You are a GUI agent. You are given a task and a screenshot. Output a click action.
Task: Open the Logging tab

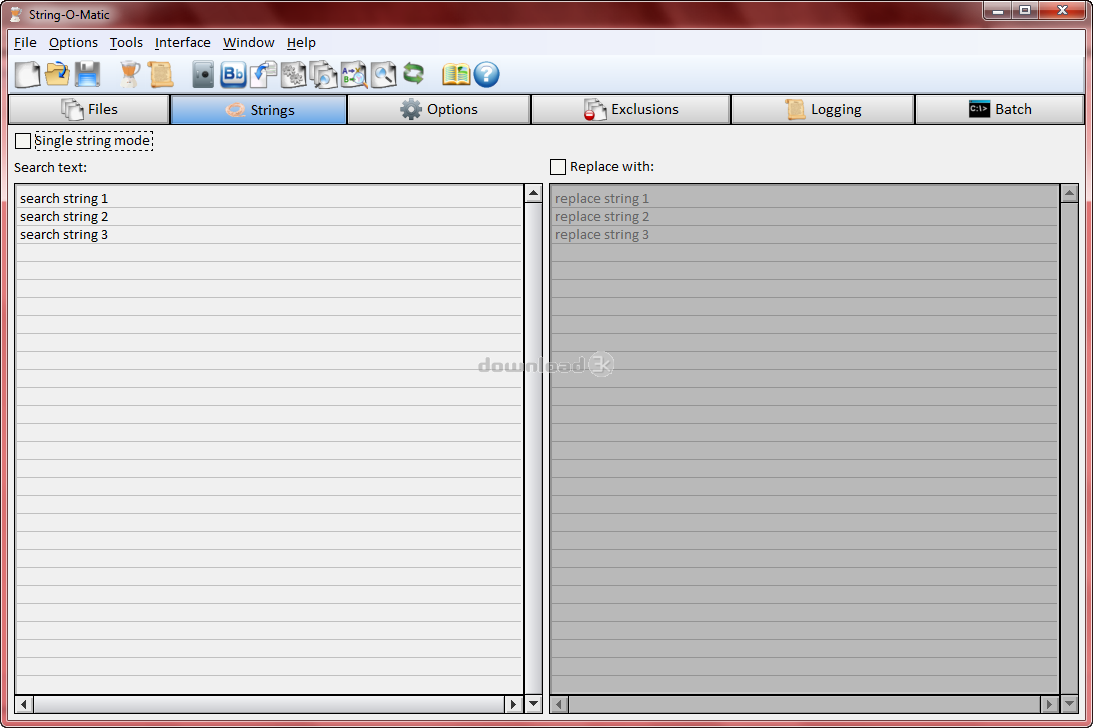click(x=823, y=110)
